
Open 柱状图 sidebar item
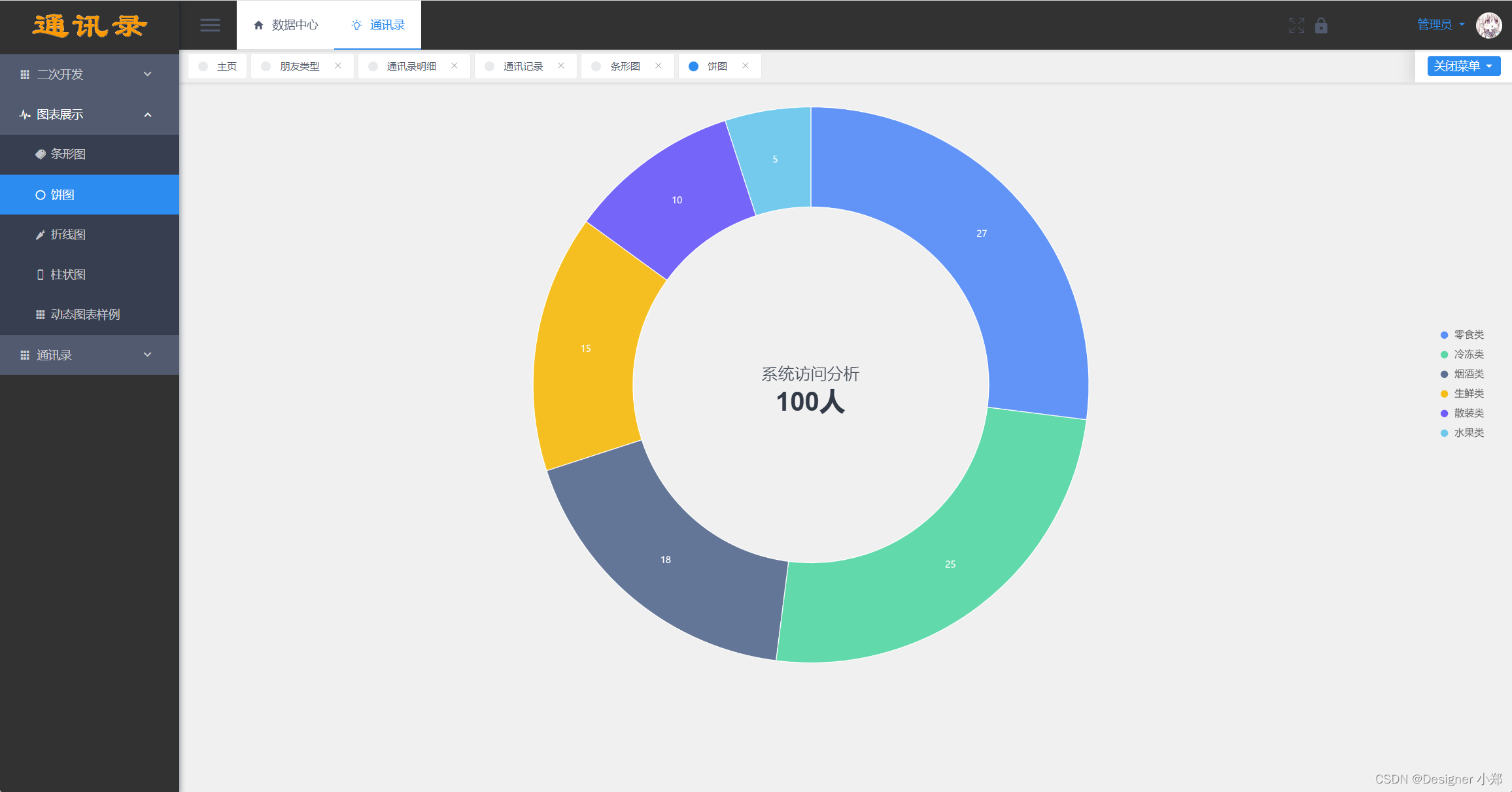(68, 275)
